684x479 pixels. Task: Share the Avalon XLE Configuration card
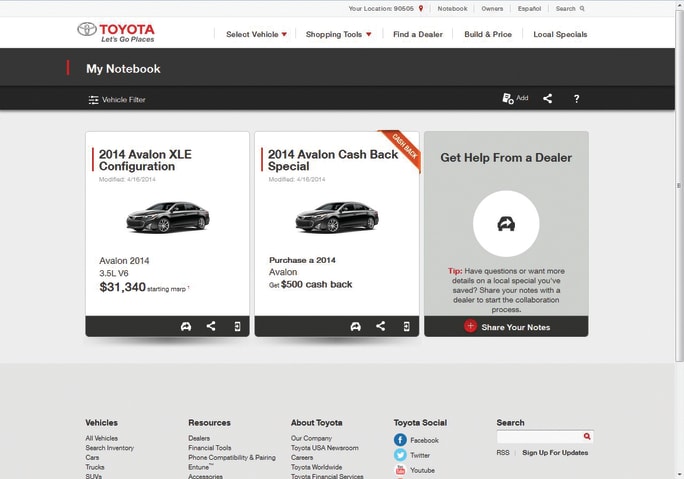211,326
